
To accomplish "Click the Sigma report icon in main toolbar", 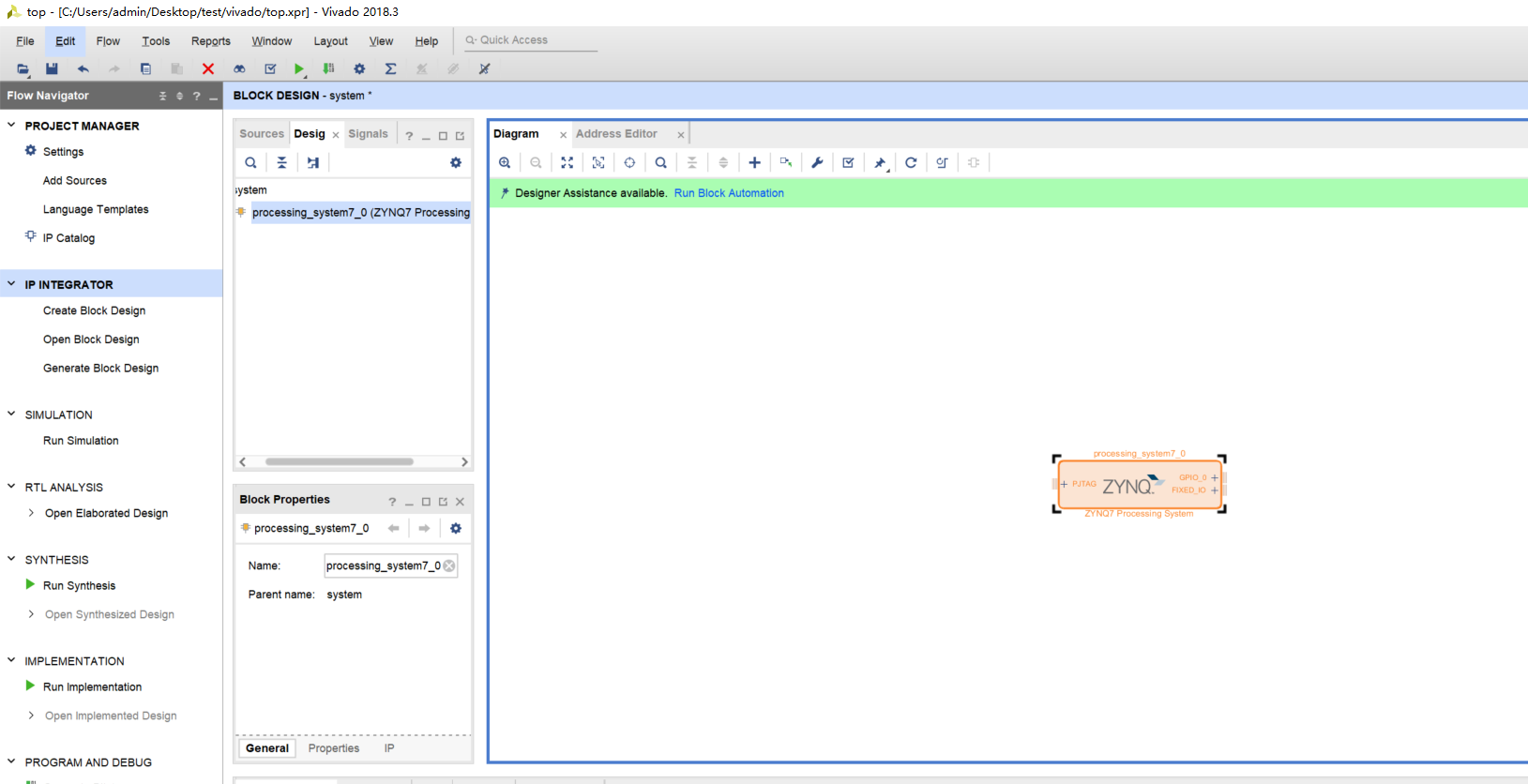I will 390,68.
